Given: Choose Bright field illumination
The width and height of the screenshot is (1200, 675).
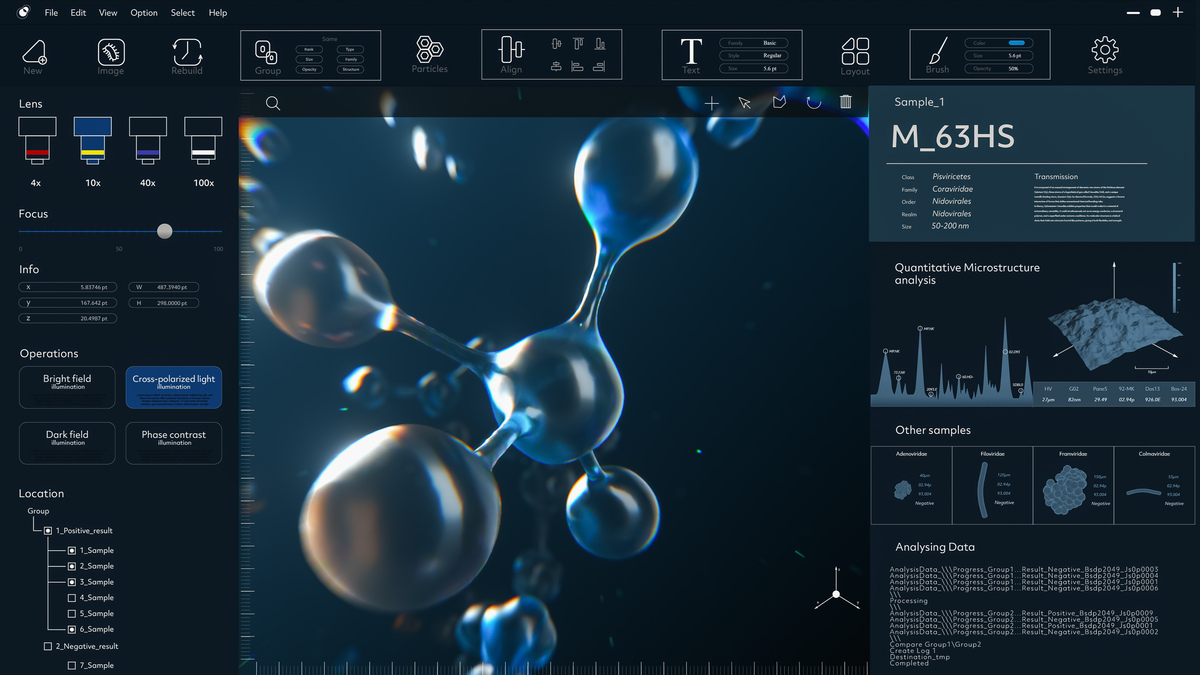Looking at the screenshot, I should coord(67,387).
